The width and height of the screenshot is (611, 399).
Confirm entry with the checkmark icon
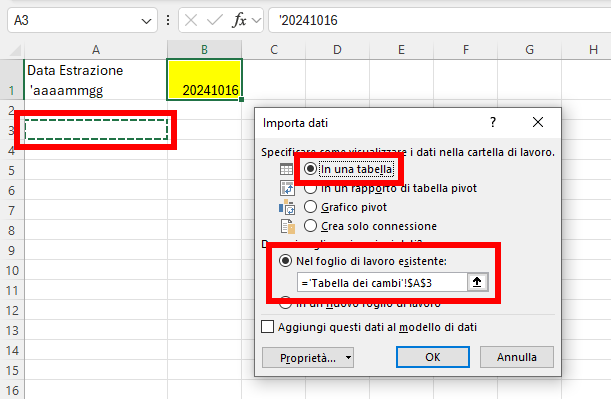(214, 20)
